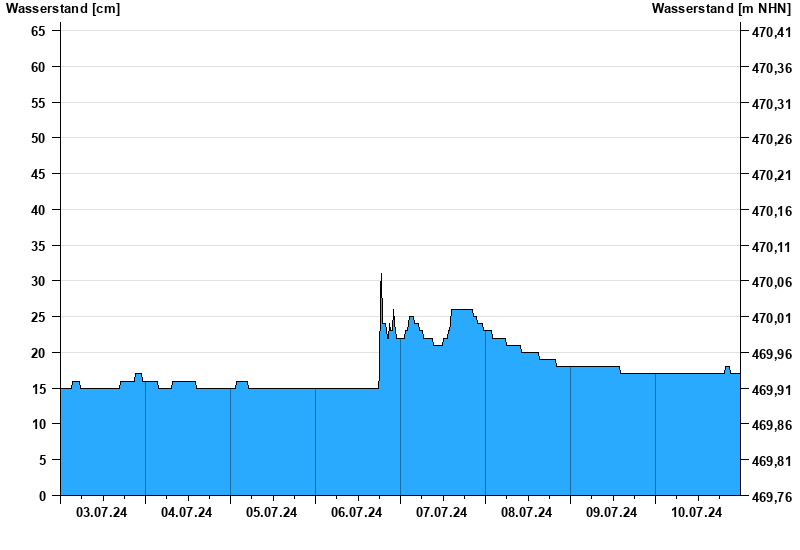
Task: Select the 35 cm axis label
Action: click(x=38, y=246)
